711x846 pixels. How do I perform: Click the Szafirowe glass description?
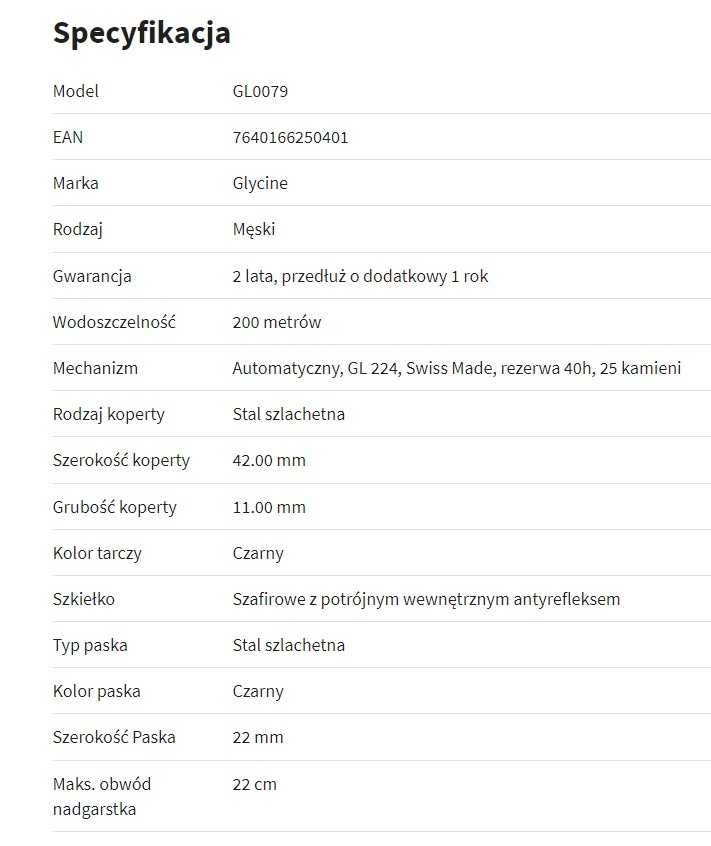click(426, 599)
